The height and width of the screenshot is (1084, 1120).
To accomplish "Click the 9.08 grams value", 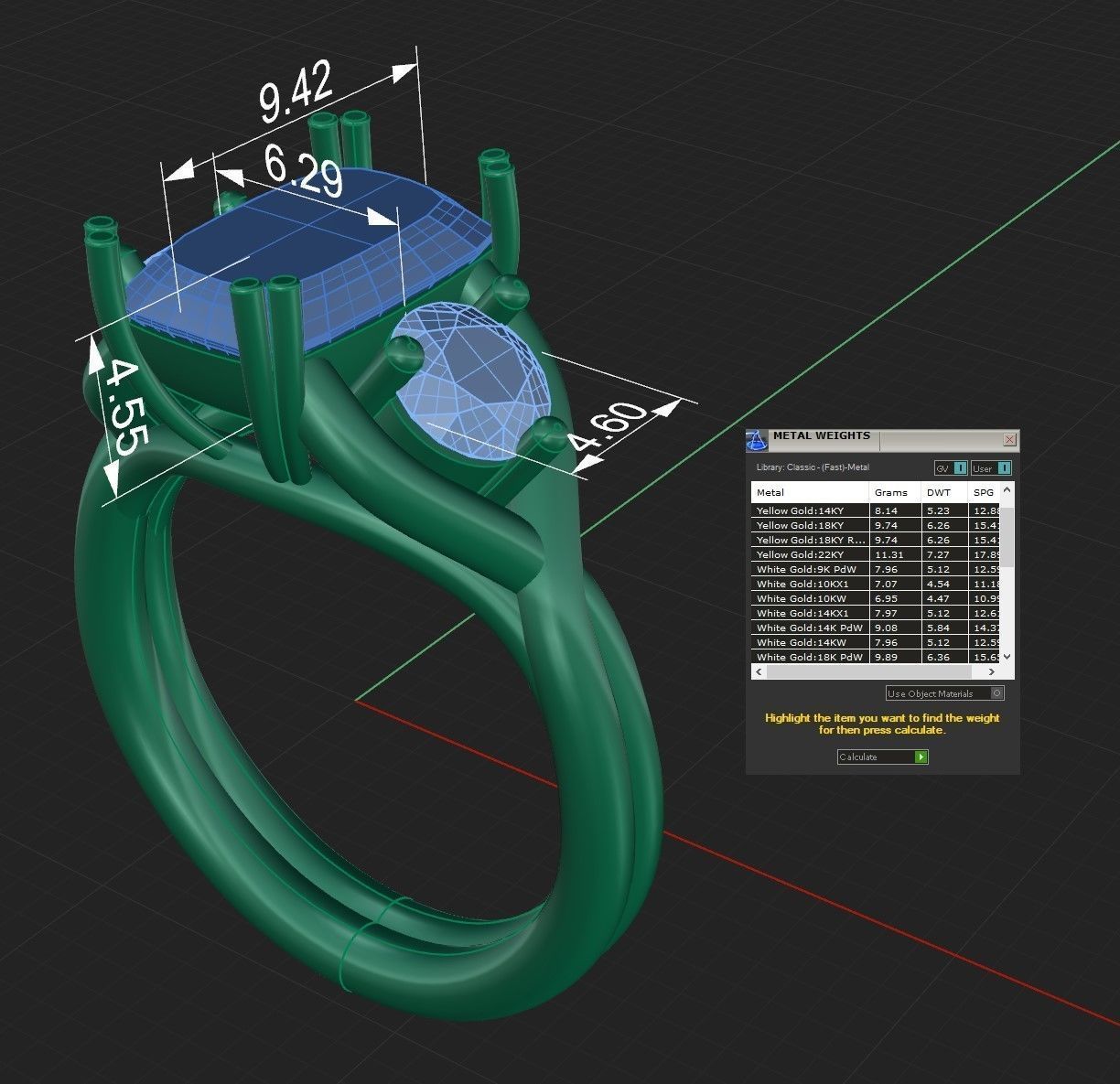I will pos(886,628).
